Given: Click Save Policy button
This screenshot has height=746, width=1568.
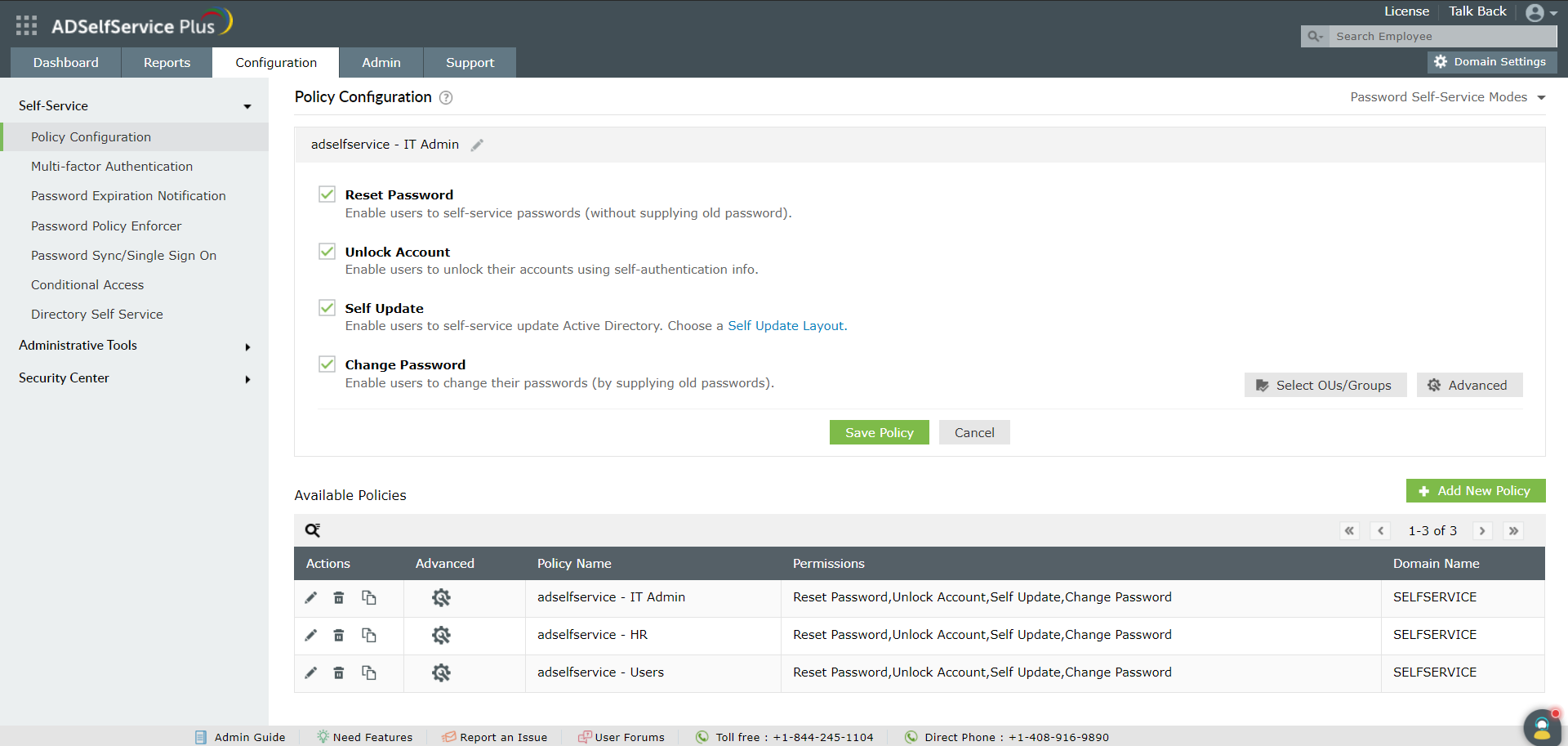Looking at the screenshot, I should [x=880, y=432].
